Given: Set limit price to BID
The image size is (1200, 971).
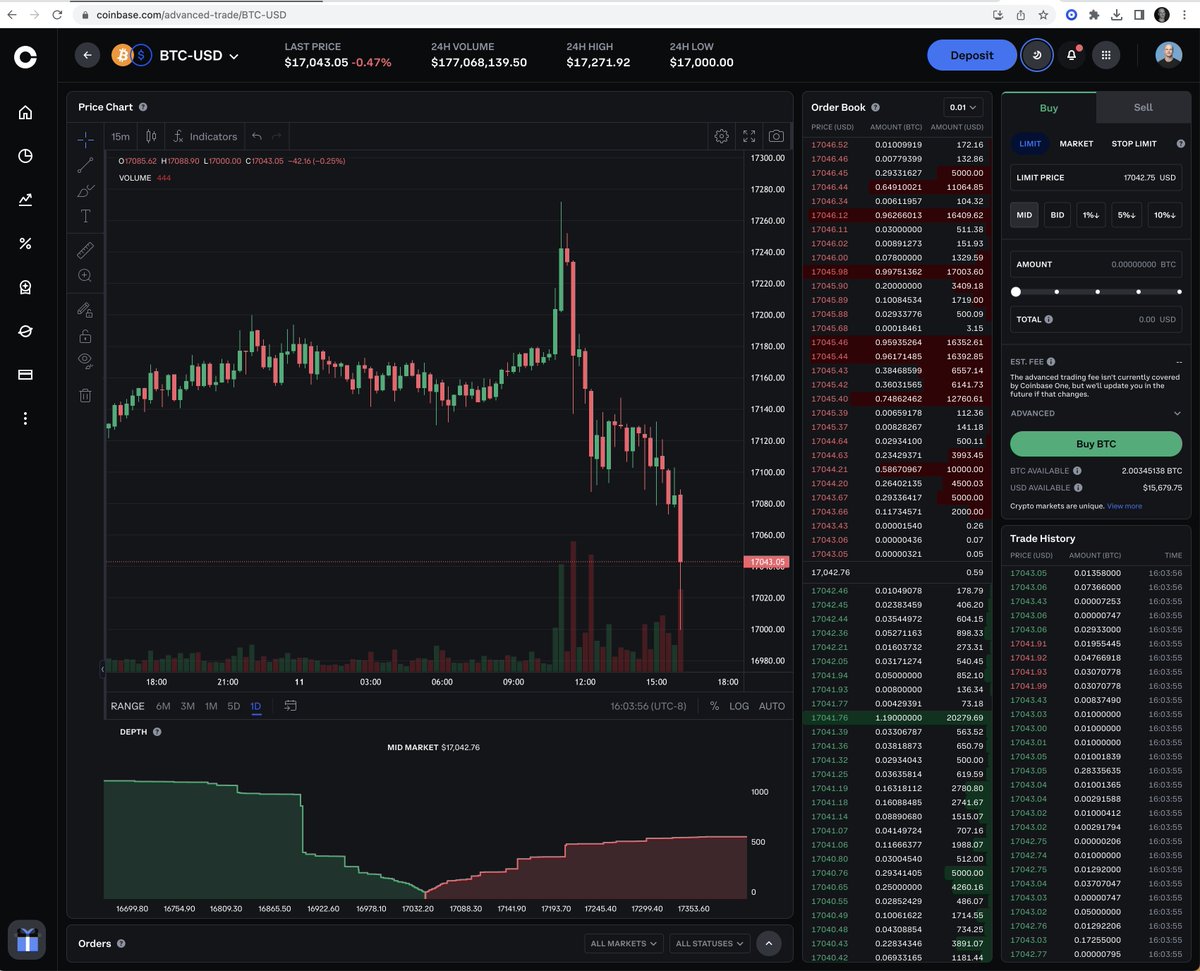Looking at the screenshot, I should 1057,215.
